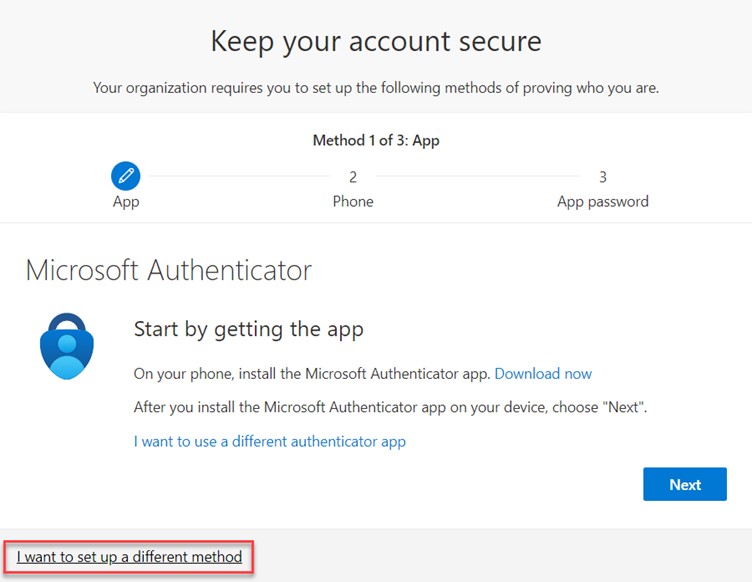
Task: Click the On your phone, install instruction text
Action: click(312, 373)
